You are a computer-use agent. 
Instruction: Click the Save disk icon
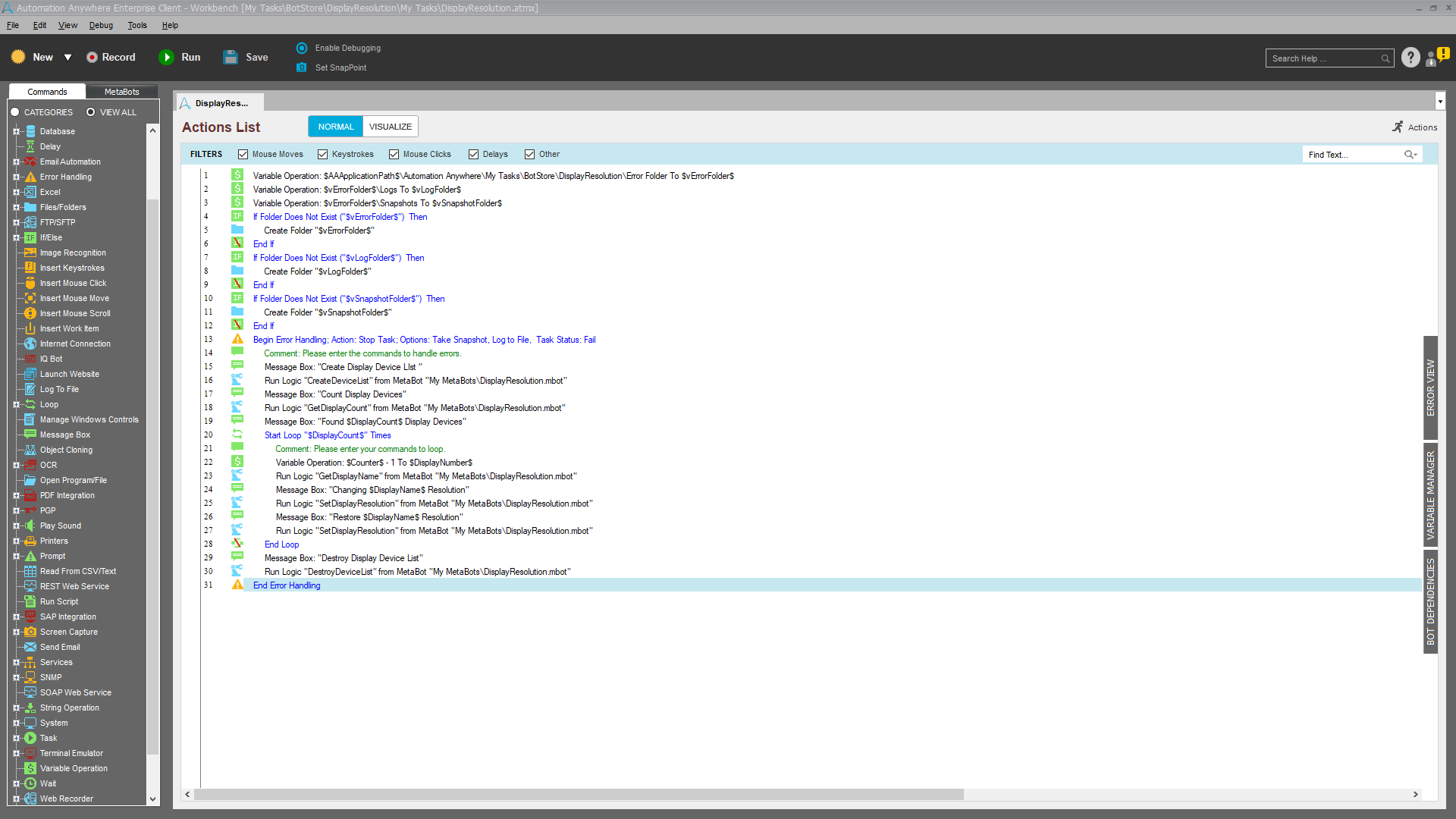231,58
